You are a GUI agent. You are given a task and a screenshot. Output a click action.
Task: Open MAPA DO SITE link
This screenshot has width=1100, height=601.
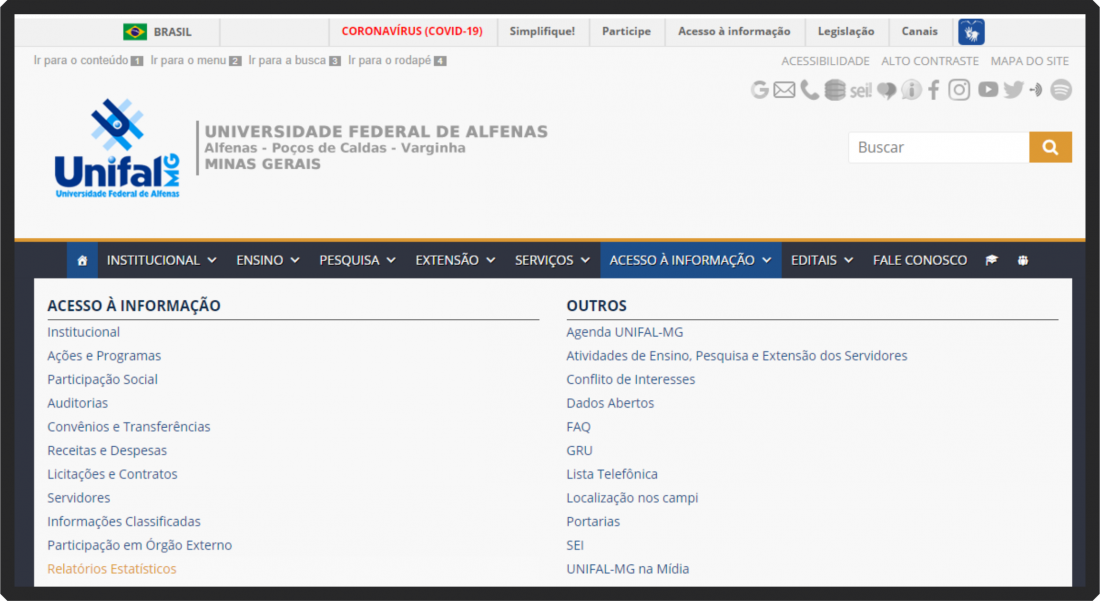pos(1030,61)
